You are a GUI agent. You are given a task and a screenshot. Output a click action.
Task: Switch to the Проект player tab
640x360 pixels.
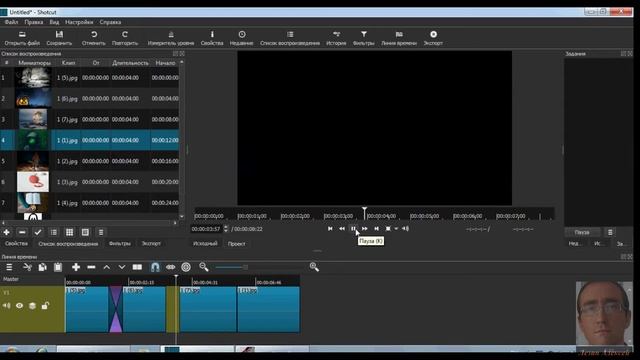236,244
